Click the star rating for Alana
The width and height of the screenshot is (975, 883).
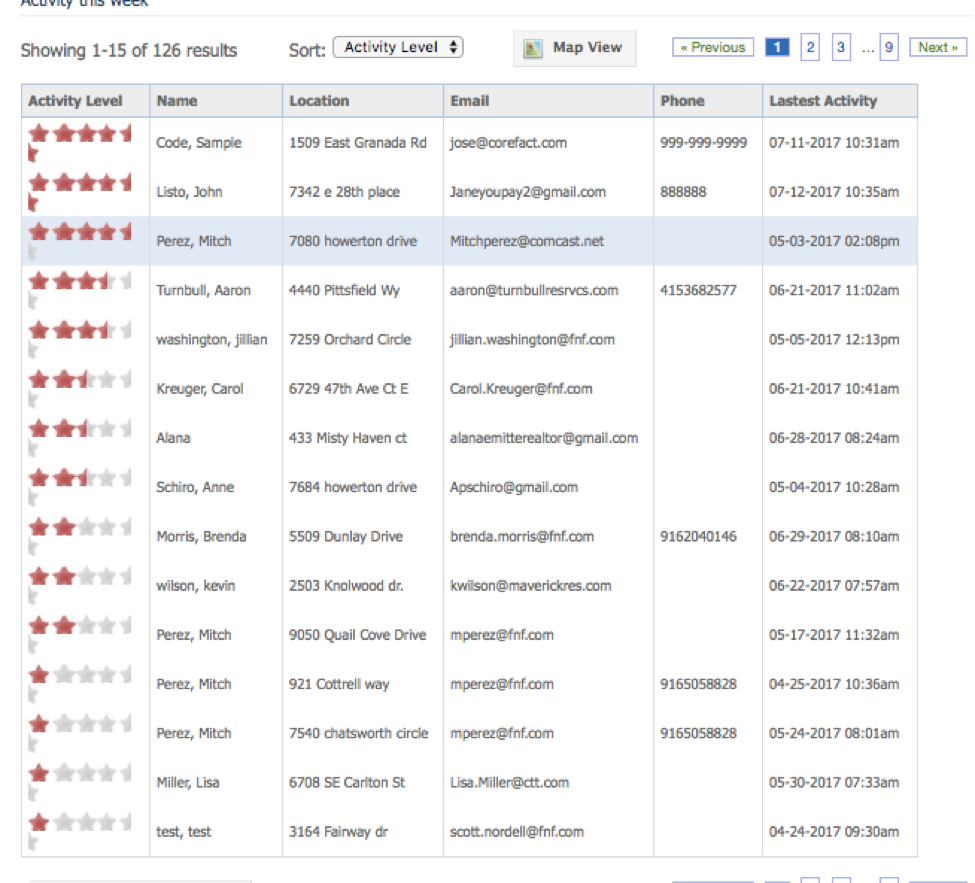click(x=80, y=437)
